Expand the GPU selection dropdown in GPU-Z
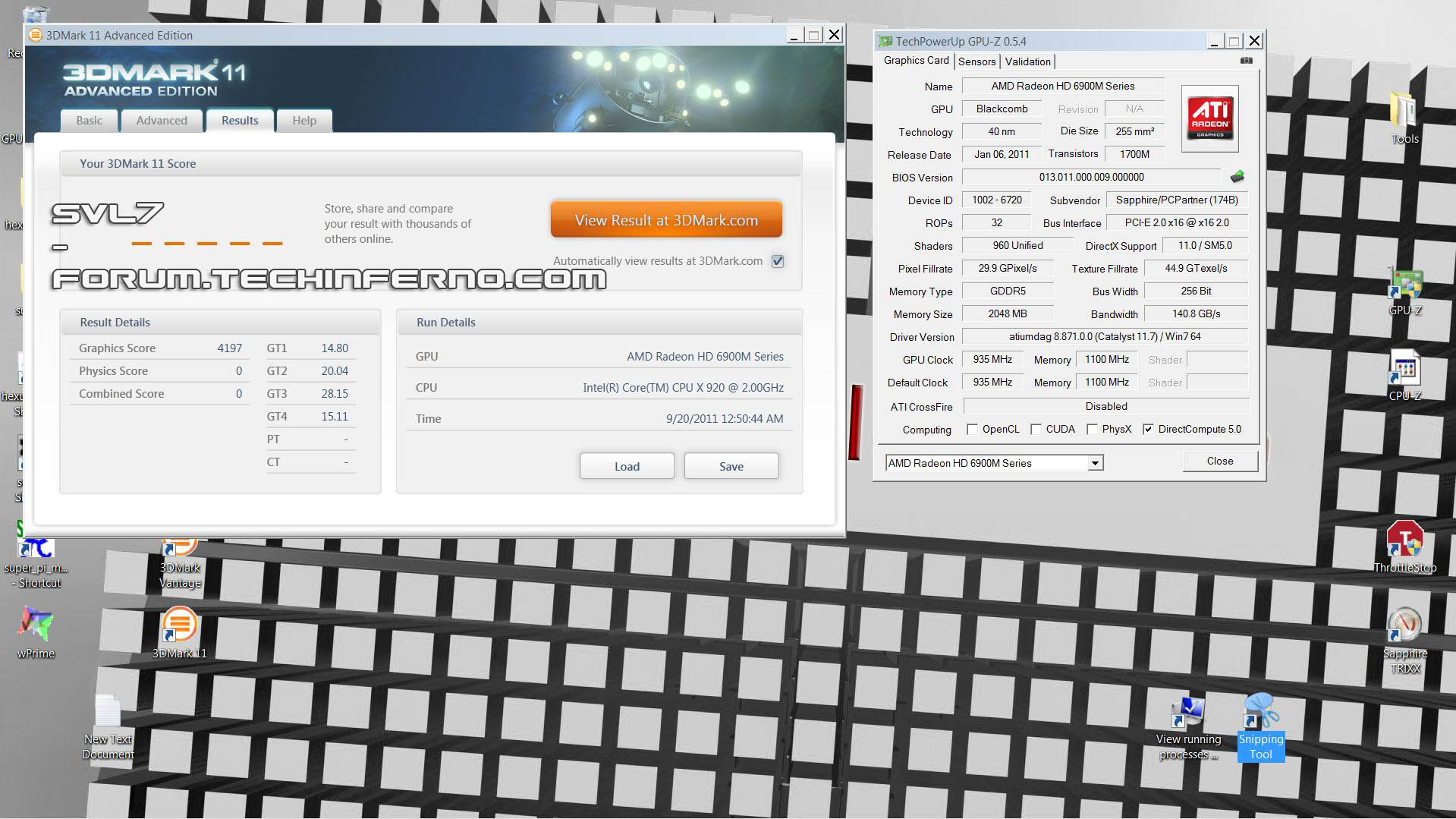The width and height of the screenshot is (1456, 819). (x=1095, y=463)
